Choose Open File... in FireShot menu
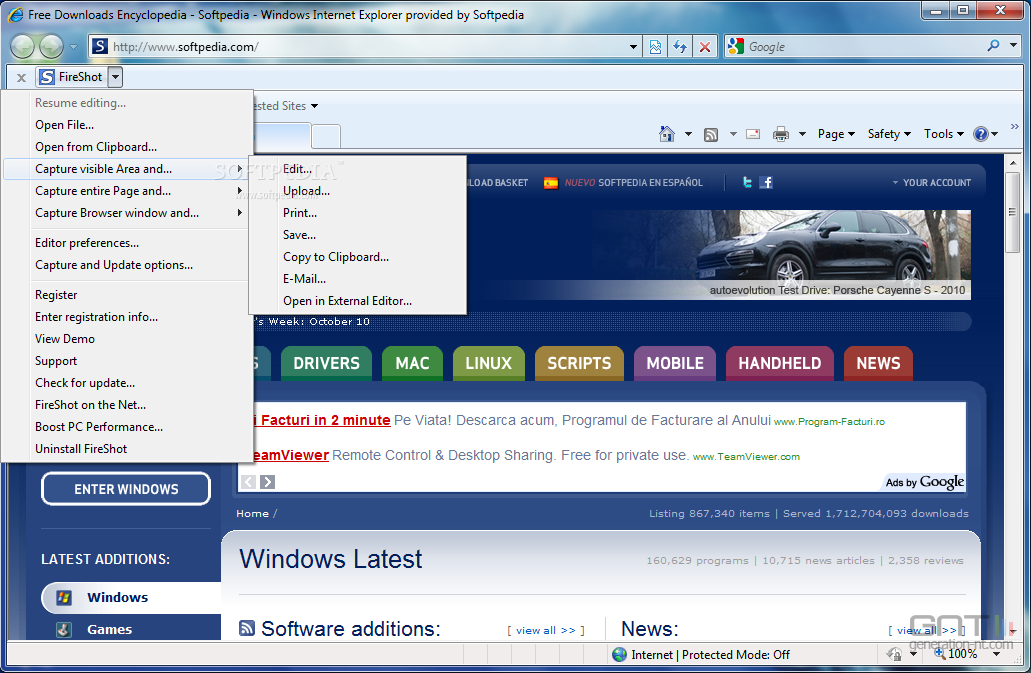The image size is (1031, 673). click(x=64, y=125)
